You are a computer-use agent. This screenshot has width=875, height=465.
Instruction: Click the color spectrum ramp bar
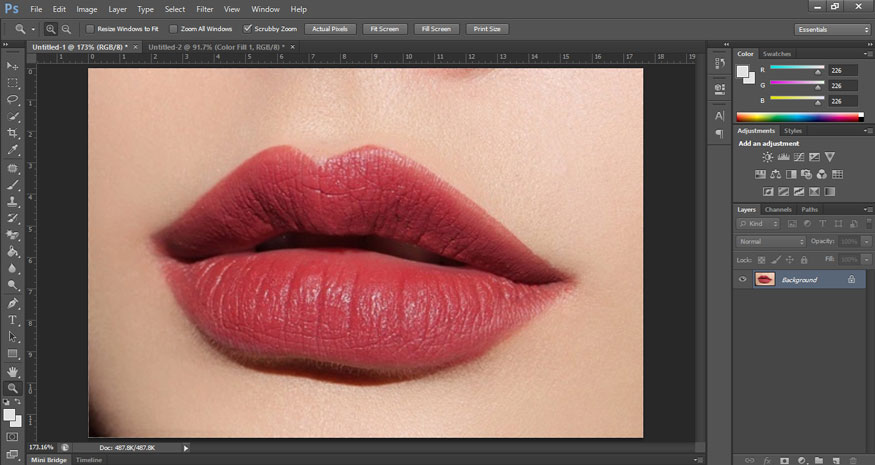pyautogui.click(x=796, y=117)
